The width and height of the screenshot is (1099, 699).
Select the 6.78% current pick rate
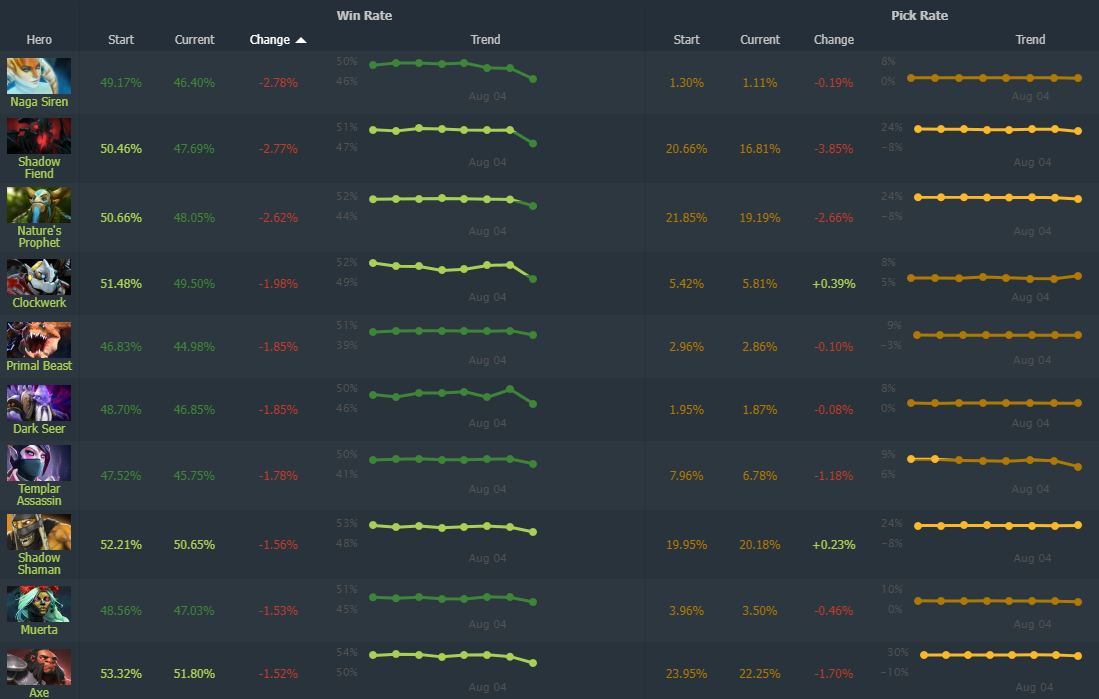(760, 476)
